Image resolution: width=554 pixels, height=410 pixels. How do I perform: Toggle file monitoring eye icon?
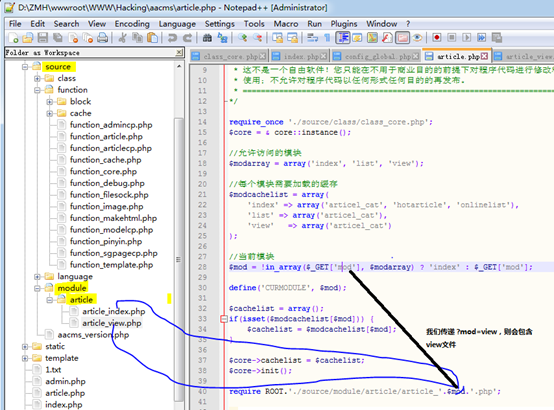tap(417, 37)
